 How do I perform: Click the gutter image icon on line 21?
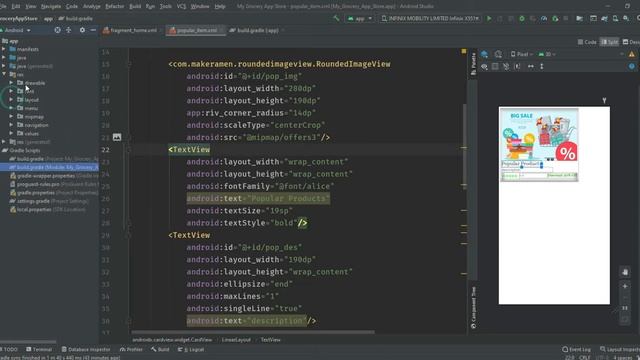tap(117, 137)
